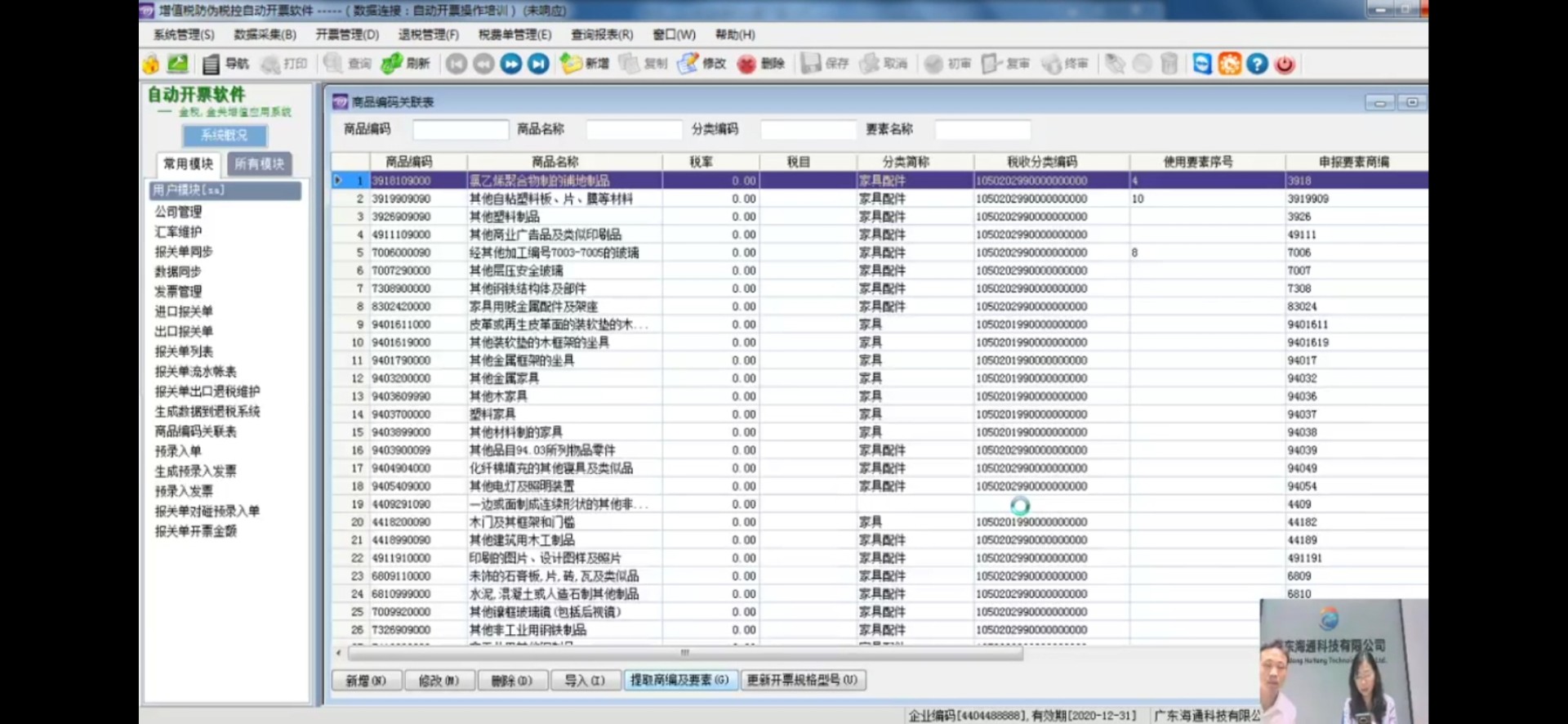Click the 查询 search toolbar button
This screenshot has height=724, width=1568.
349,64
